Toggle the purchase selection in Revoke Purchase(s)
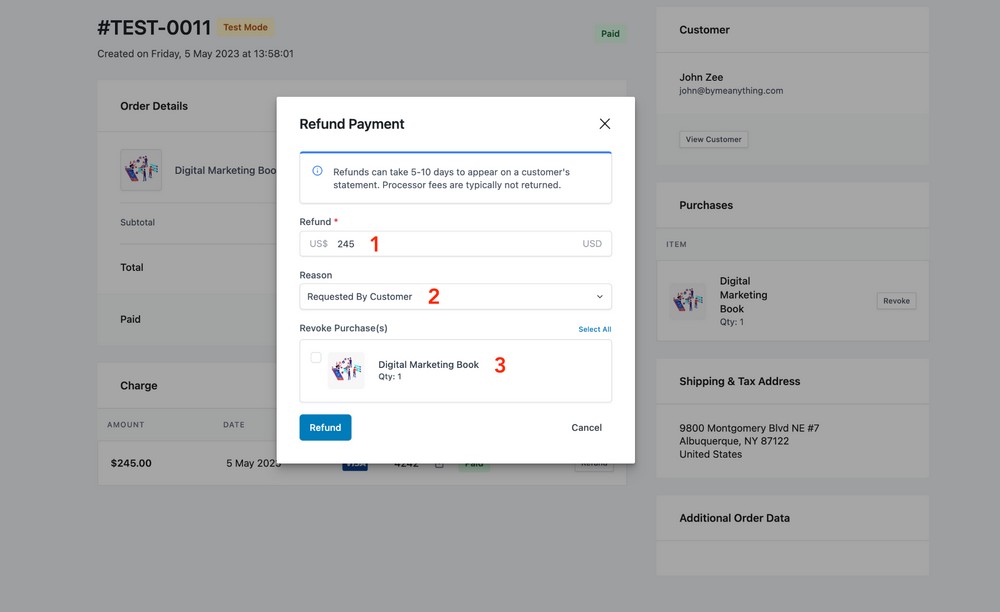1000x612 pixels. point(316,357)
